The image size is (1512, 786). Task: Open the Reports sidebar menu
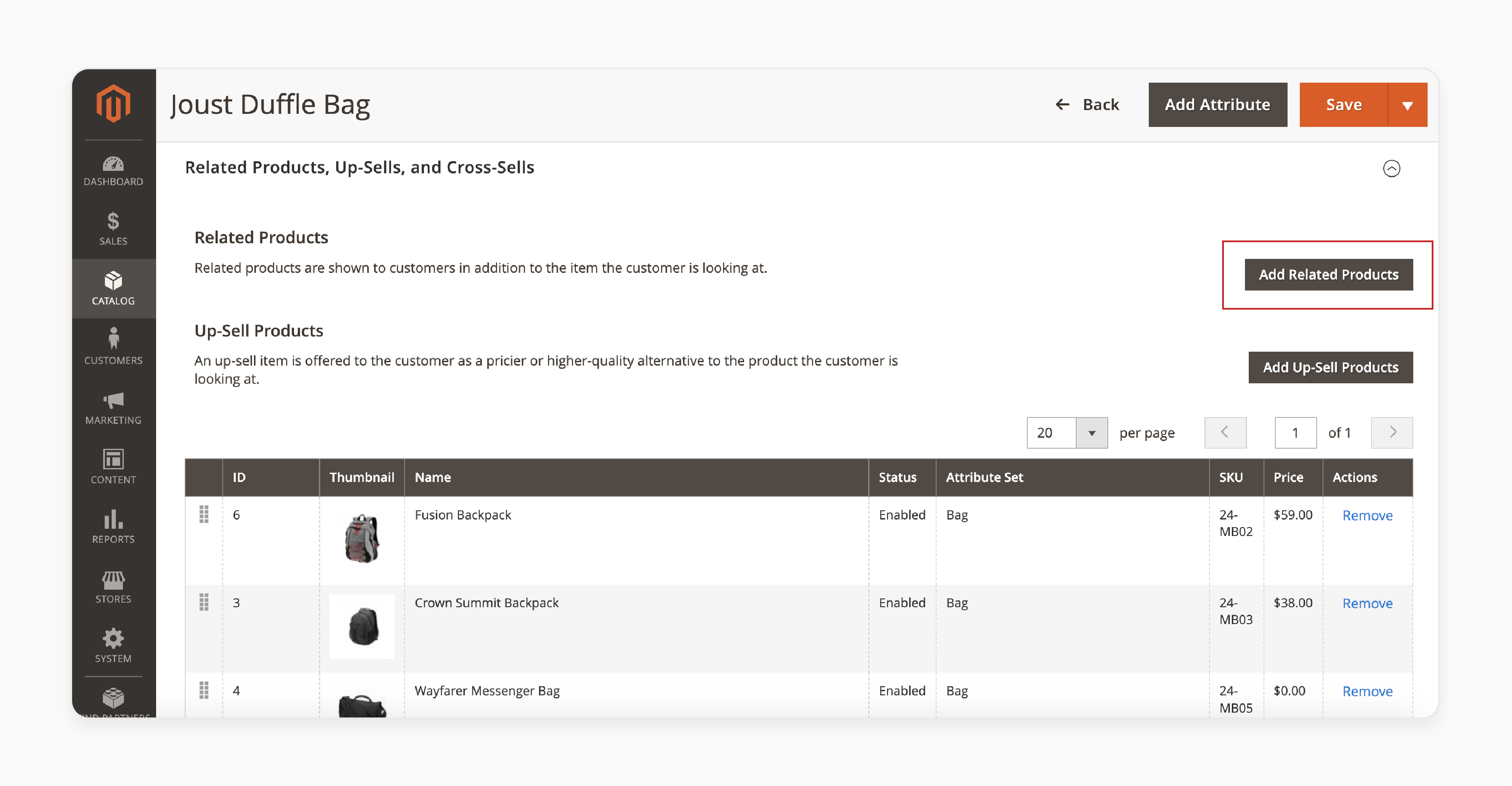[113, 527]
